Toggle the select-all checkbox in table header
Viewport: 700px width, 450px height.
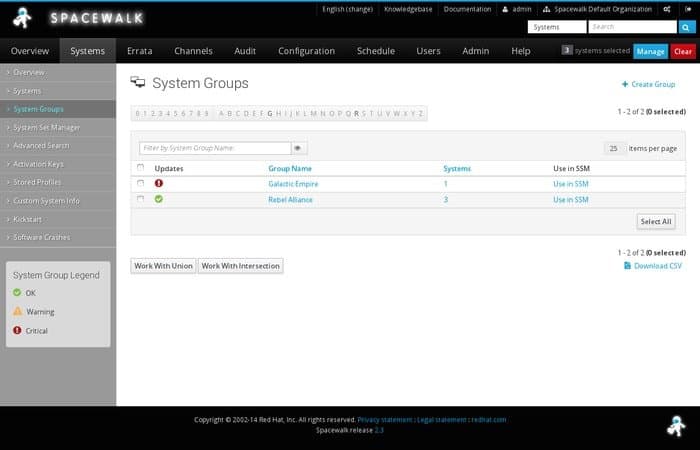[x=141, y=167]
